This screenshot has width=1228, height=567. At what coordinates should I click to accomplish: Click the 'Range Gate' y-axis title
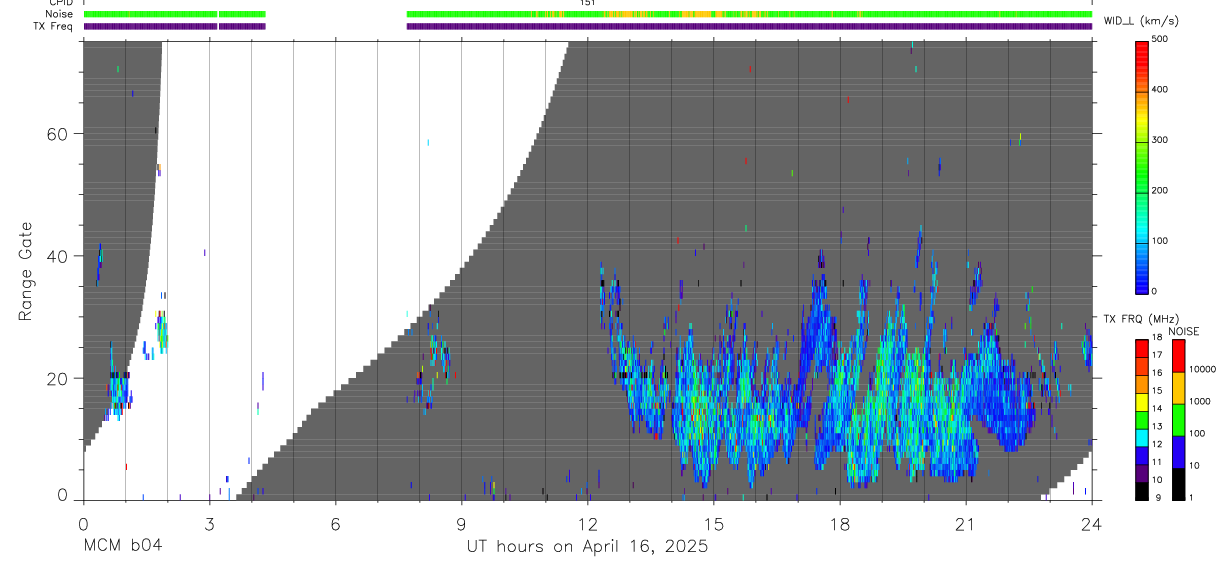pyautogui.click(x=25, y=272)
